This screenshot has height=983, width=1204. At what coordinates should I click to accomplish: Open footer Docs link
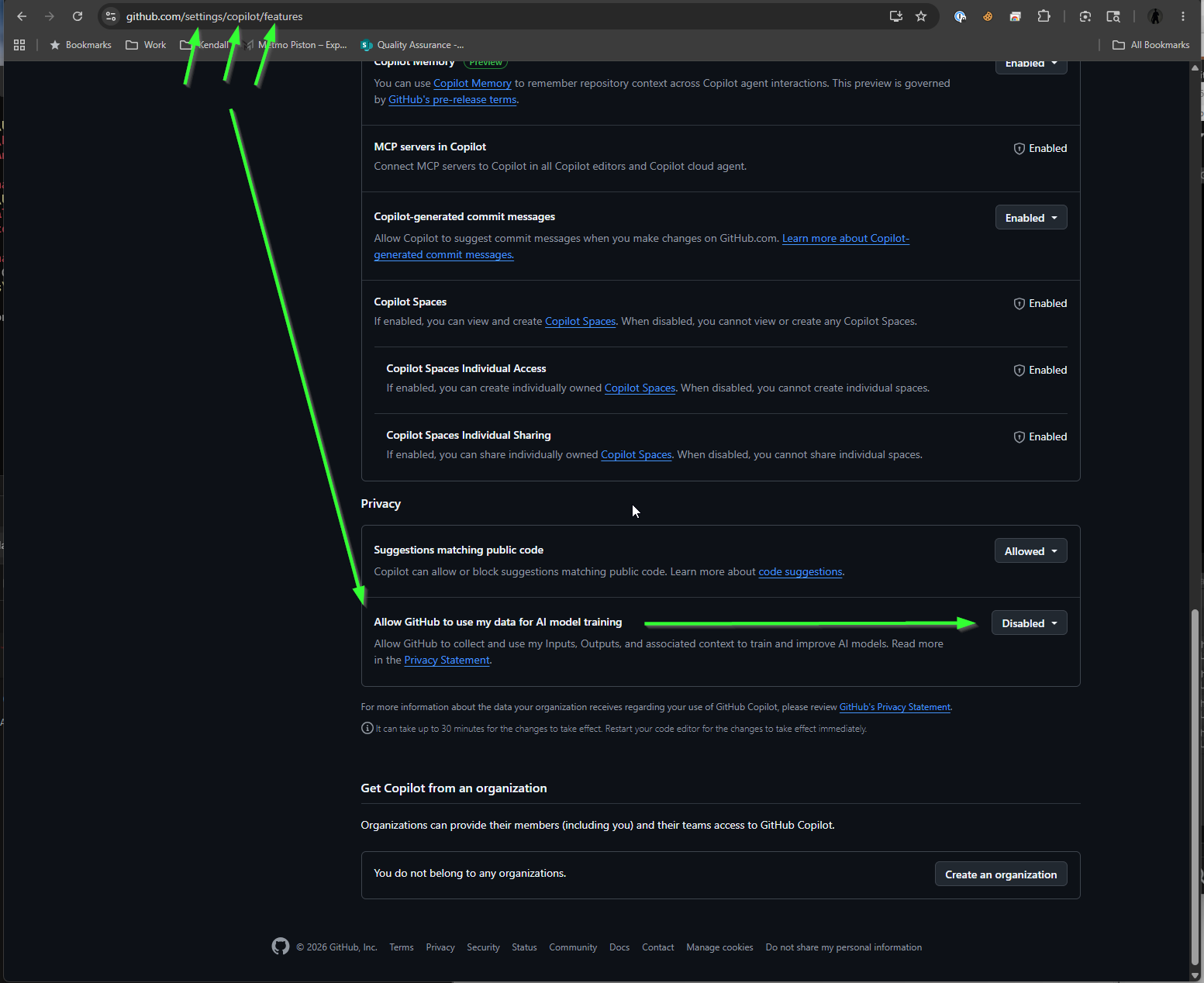pyautogui.click(x=619, y=947)
